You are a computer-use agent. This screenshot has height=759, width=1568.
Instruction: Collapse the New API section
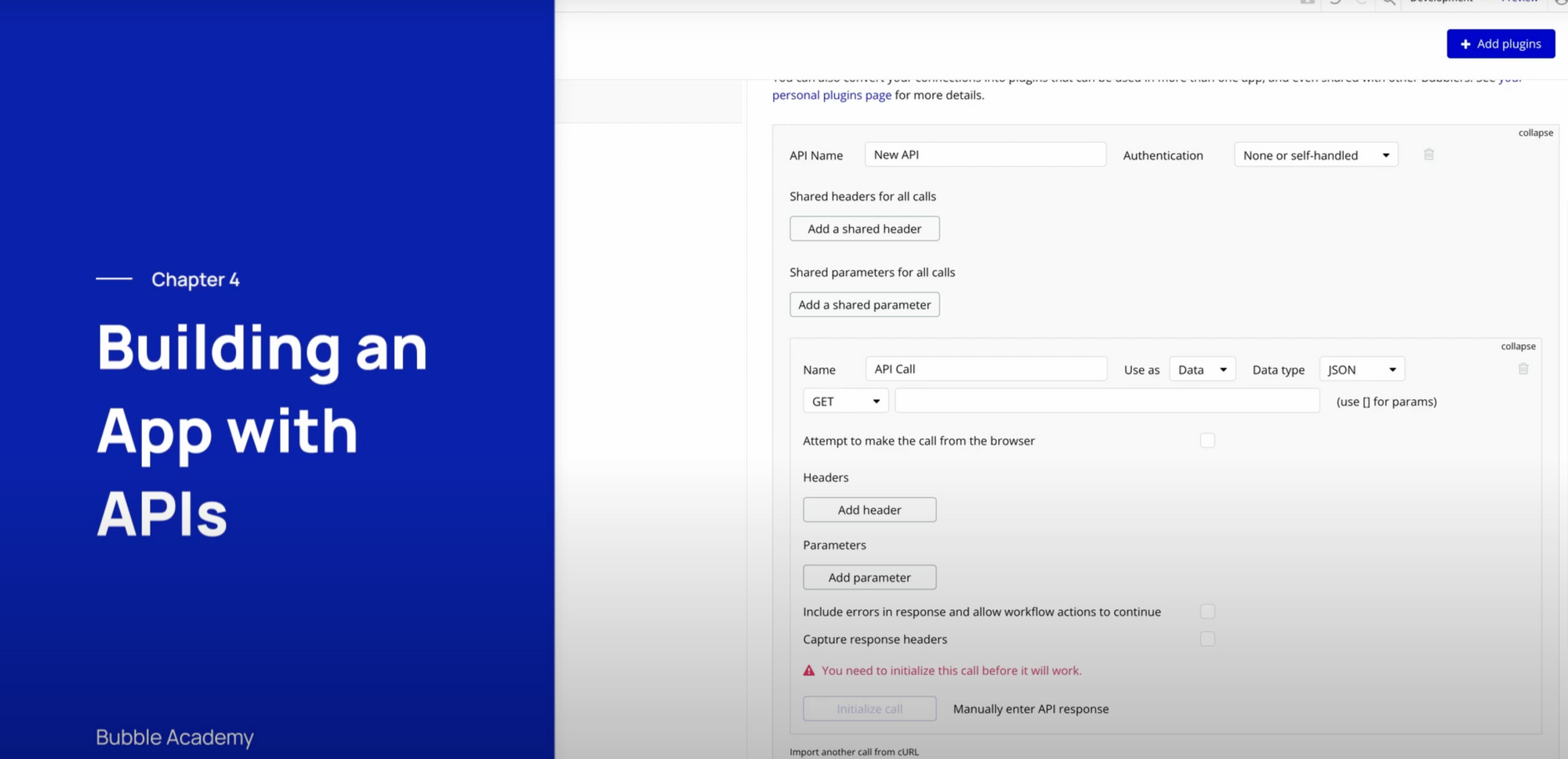click(x=1534, y=133)
